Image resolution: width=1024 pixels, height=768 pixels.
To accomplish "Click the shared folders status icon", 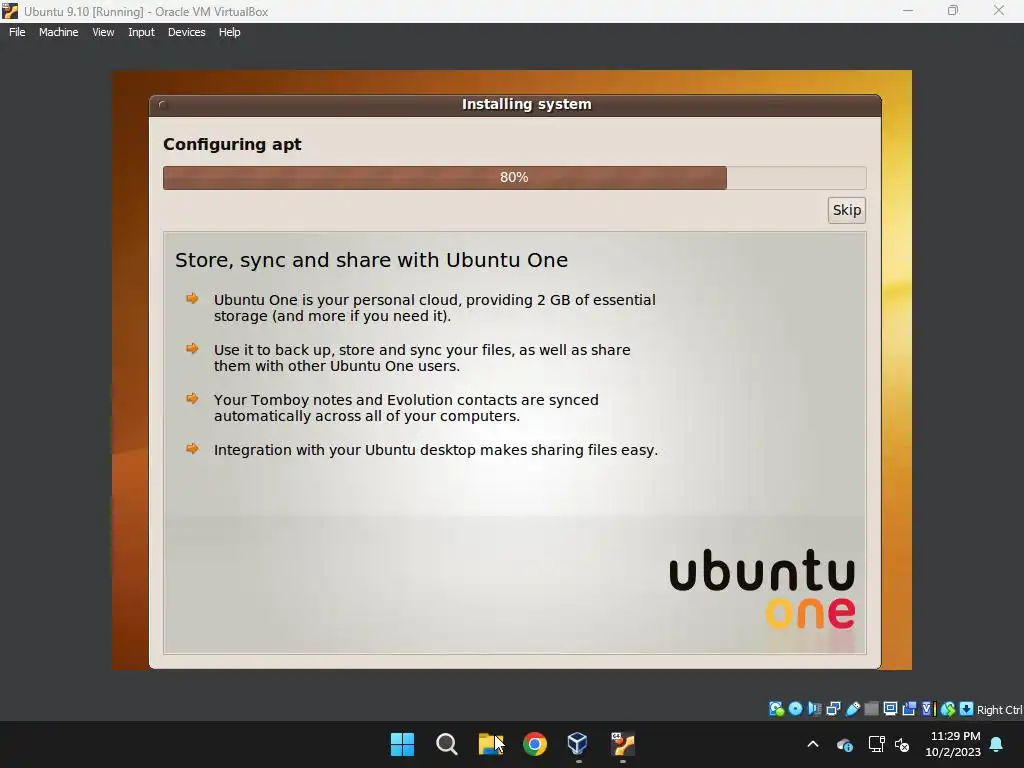I will click(x=871, y=709).
